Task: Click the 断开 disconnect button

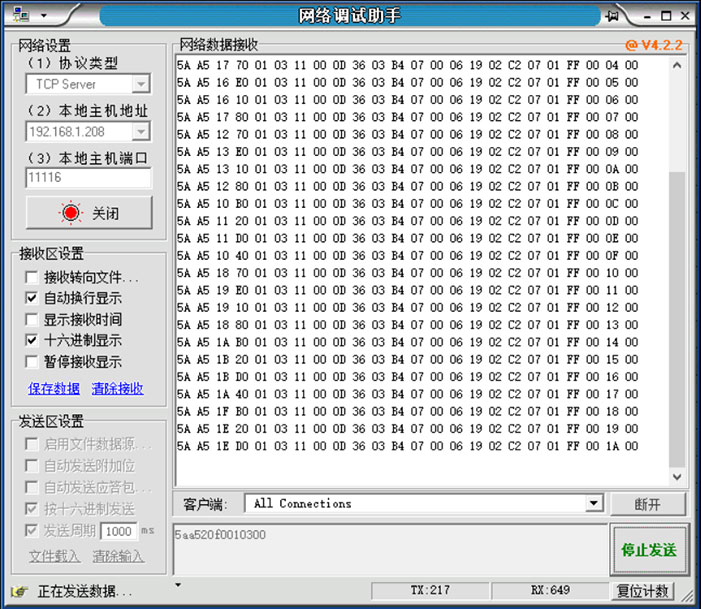Action: [647, 504]
